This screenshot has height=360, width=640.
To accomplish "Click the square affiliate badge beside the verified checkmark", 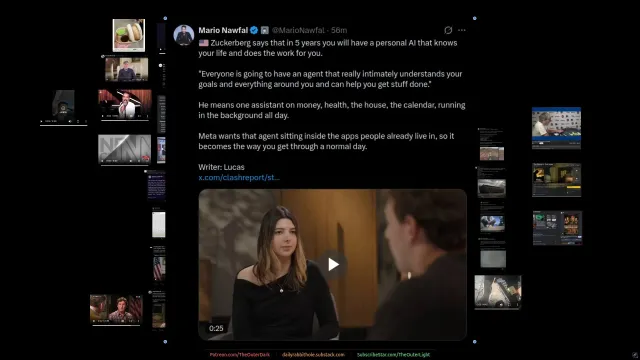I will [x=264, y=30].
